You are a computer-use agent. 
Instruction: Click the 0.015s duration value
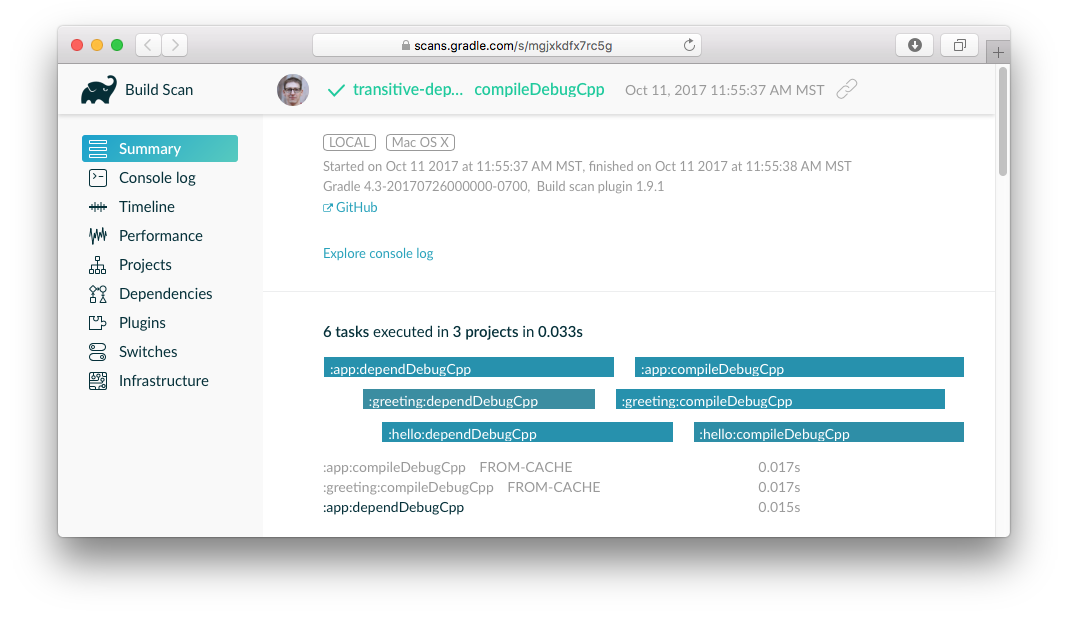[x=779, y=507]
